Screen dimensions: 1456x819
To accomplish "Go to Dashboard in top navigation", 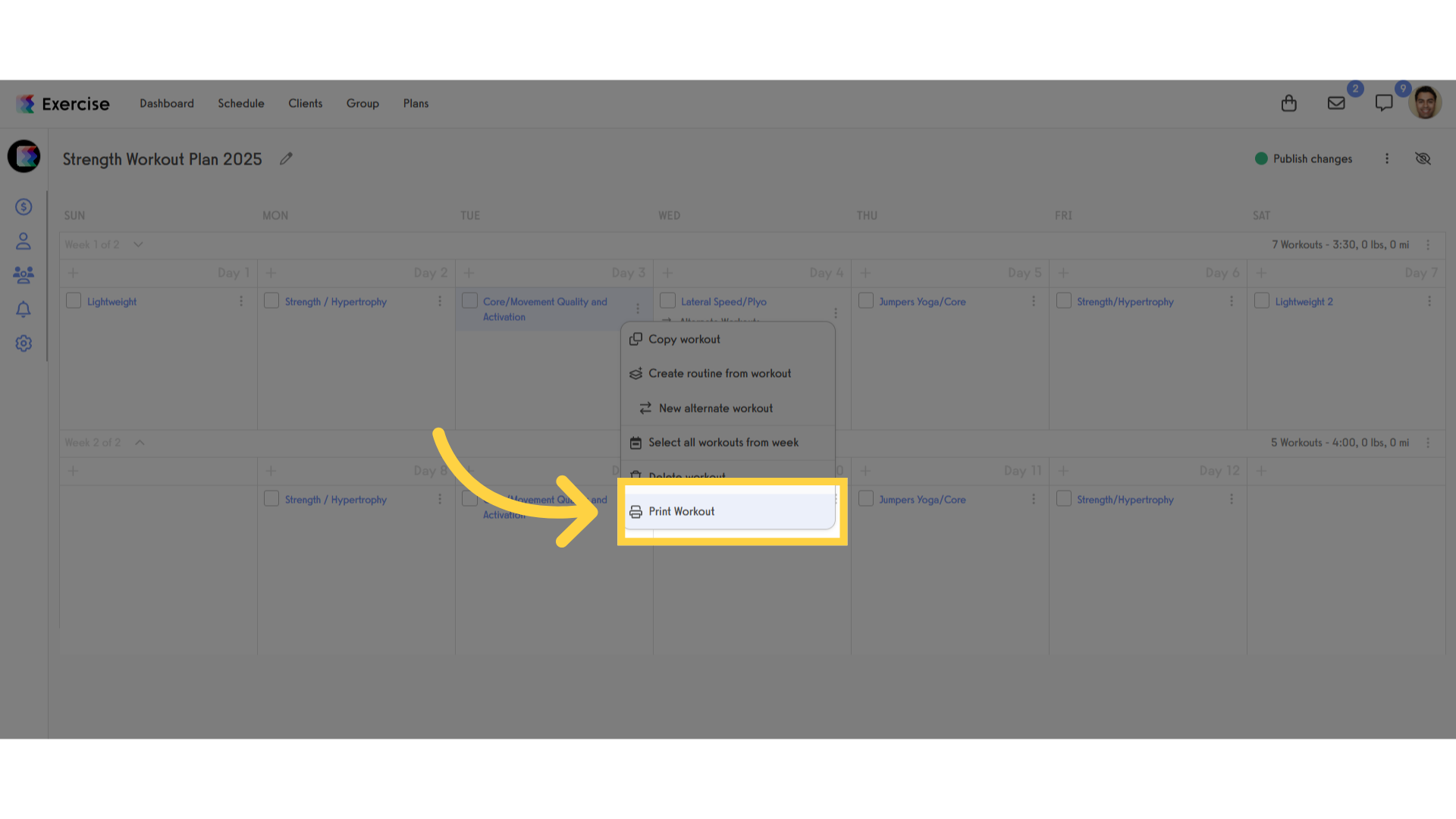I will pyautogui.click(x=167, y=104).
